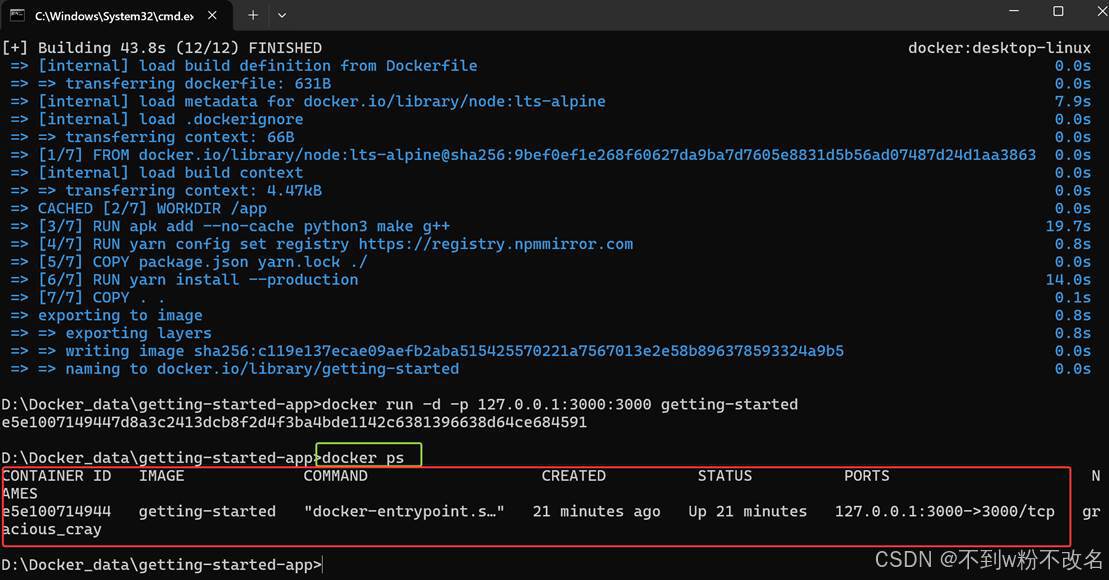Close the cmd.exe terminal tab
Image resolution: width=1109 pixels, height=580 pixels.
point(210,16)
